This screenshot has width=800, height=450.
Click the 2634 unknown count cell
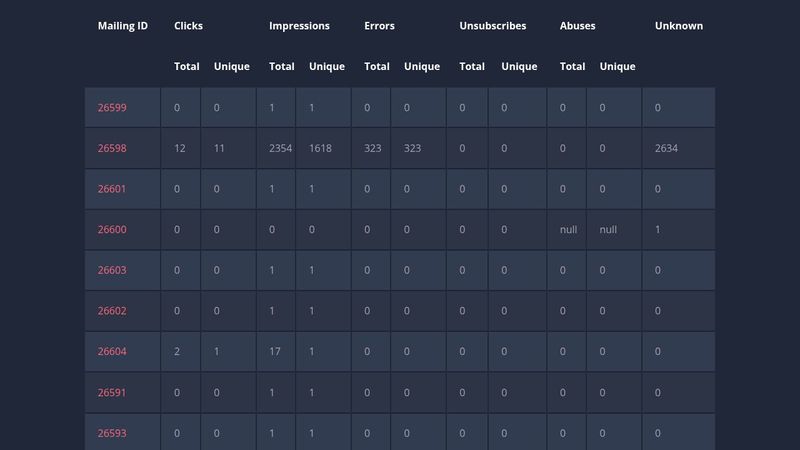click(666, 148)
